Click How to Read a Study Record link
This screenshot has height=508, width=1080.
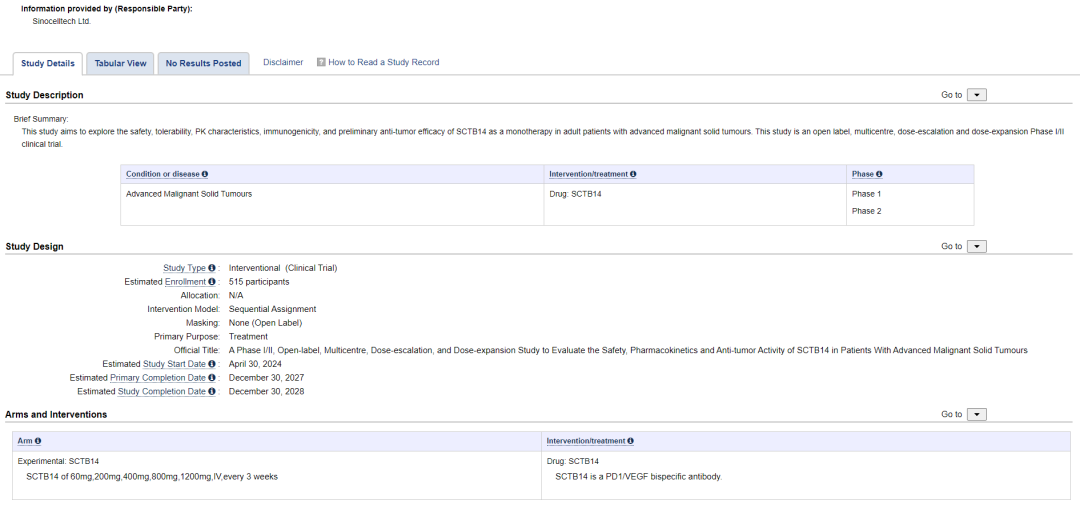click(x=383, y=62)
